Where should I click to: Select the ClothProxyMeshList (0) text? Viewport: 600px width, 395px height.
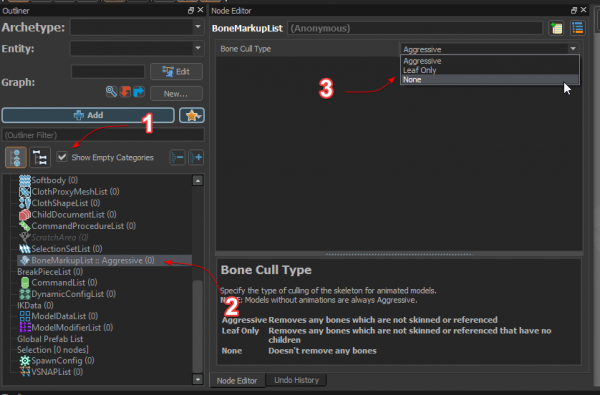75,191
